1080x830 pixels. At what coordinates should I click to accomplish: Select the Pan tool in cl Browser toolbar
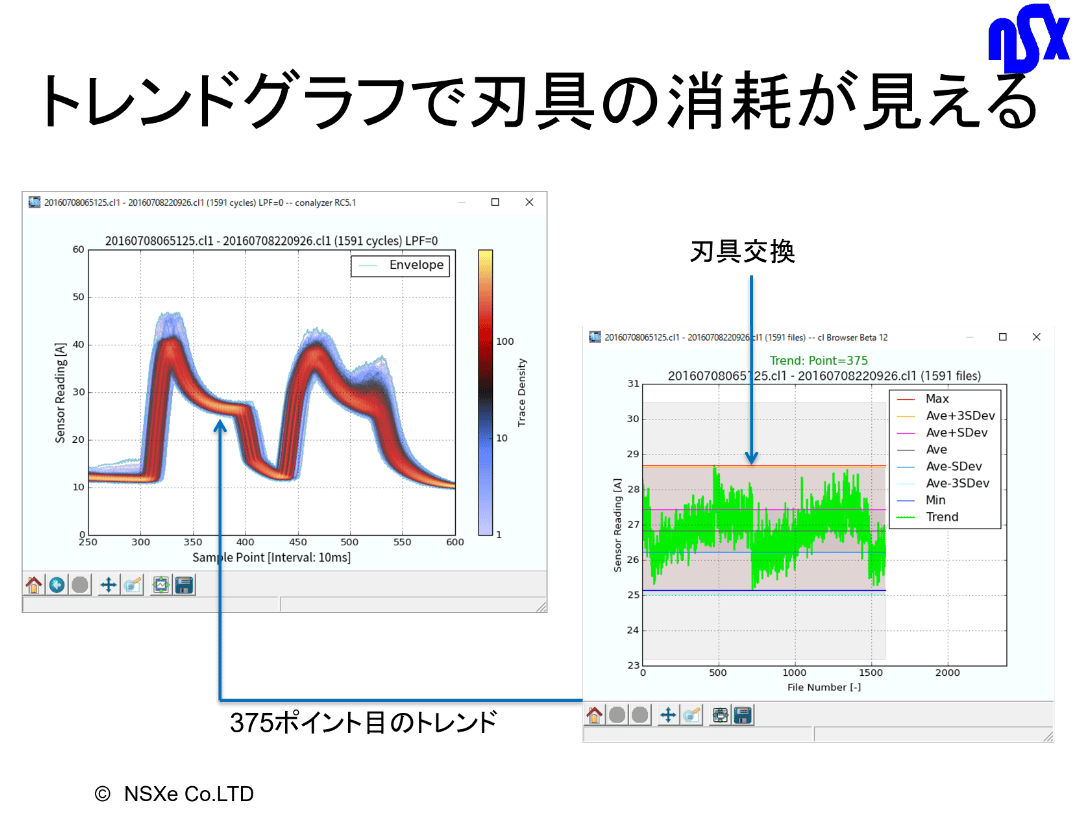[x=667, y=715]
